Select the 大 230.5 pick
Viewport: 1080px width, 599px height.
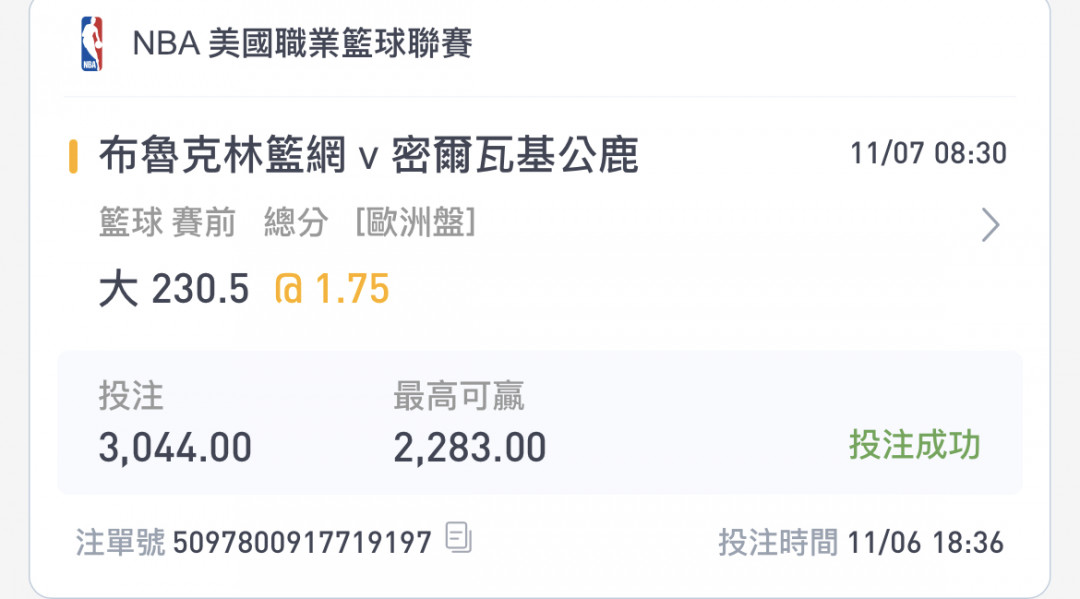174,288
